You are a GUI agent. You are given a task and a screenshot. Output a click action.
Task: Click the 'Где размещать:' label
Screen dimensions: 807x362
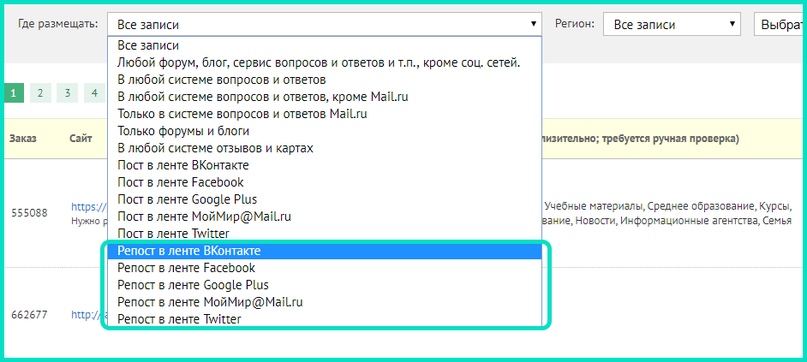click(58, 24)
